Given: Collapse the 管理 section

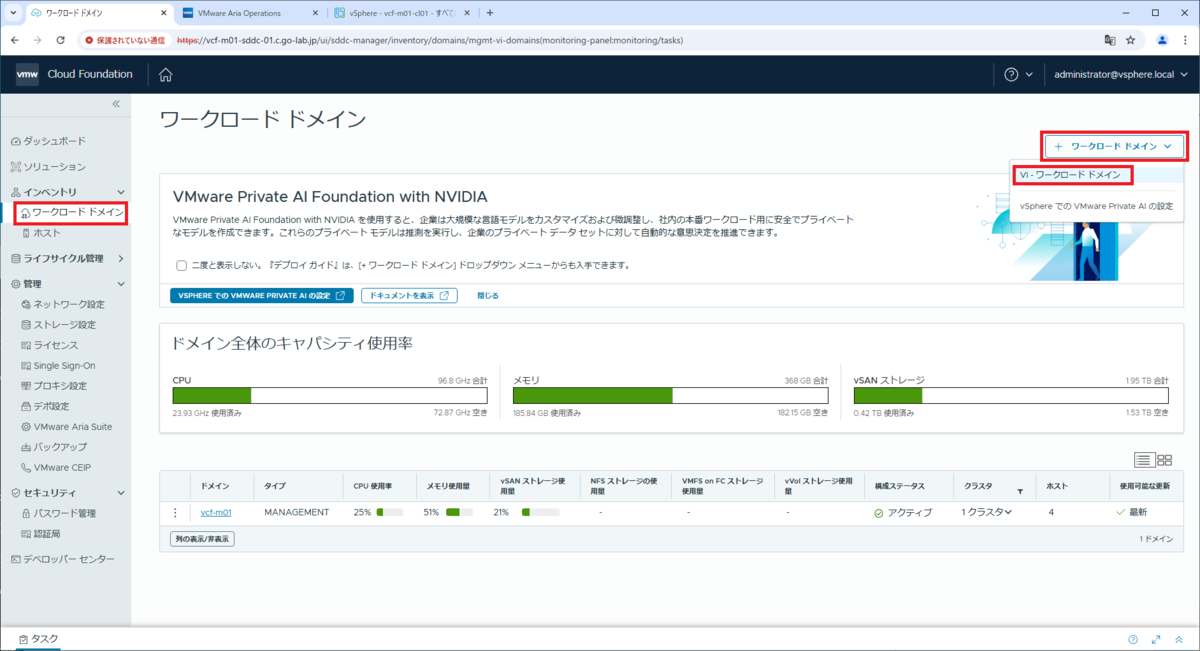Looking at the screenshot, I should (x=122, y=284).
